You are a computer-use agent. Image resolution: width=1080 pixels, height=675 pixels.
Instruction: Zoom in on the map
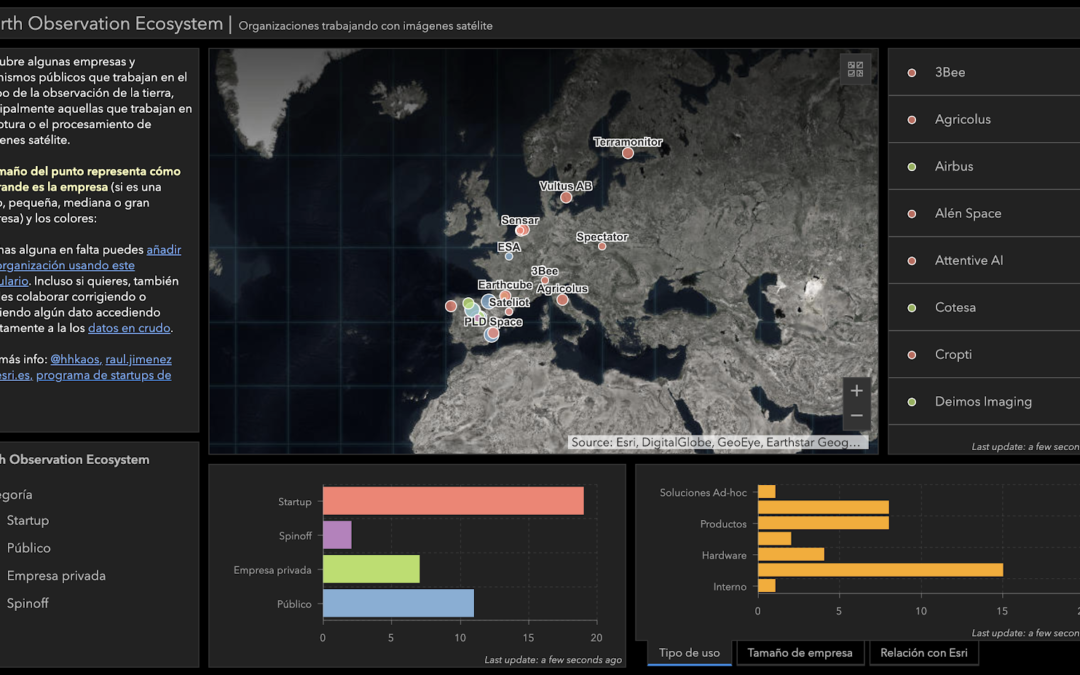tap(856, 391)
